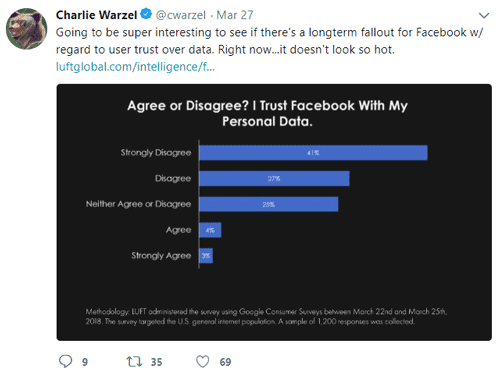Click the Strongly Agree 3% bar
This screenshot has width=500, height=374.
(206, 256)
